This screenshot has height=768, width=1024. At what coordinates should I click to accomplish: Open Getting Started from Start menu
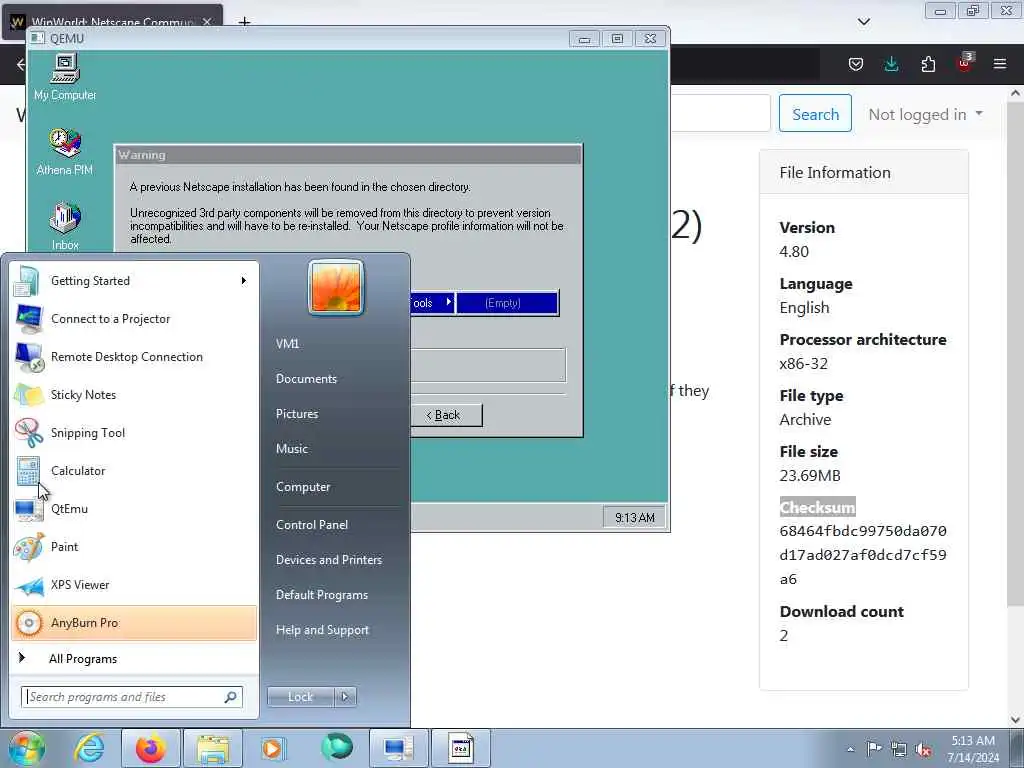(x=134, y=281)
